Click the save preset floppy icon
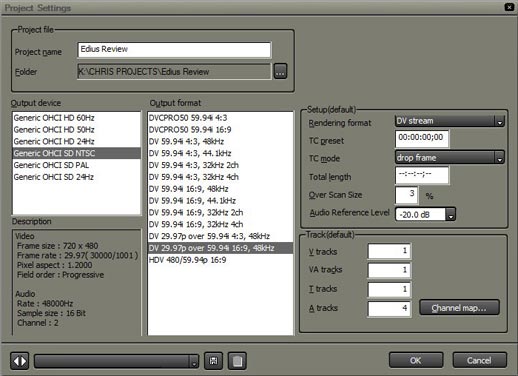 point(213,361)
